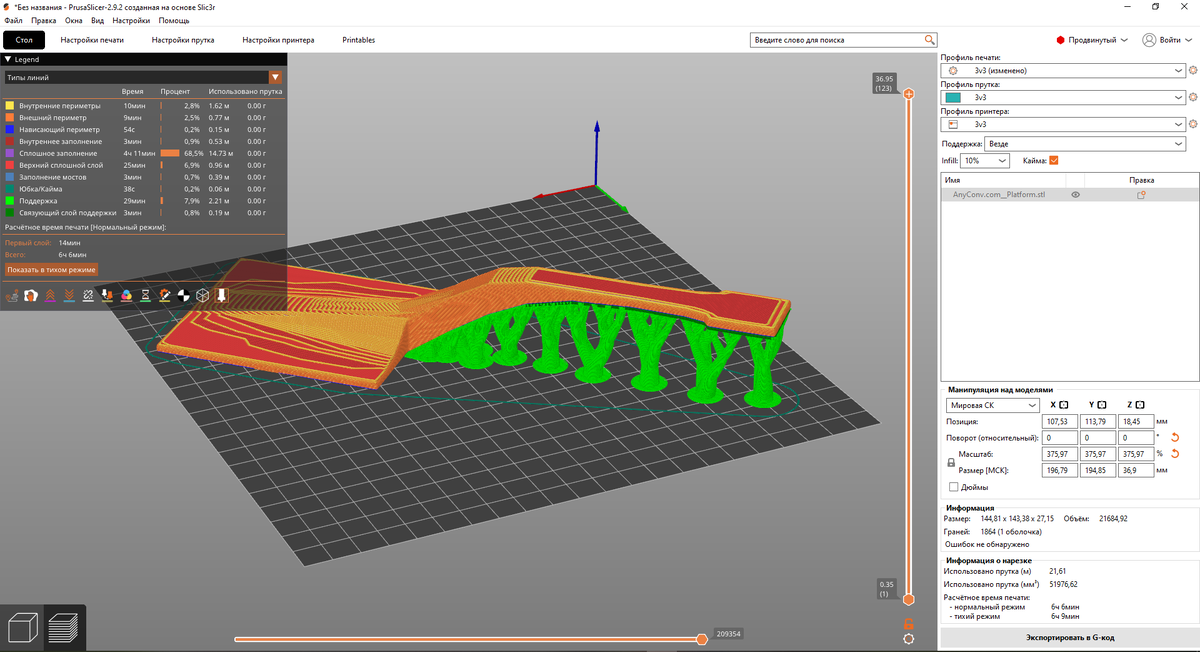The image size is (1200, 652).
Task: Open the print profile 3v3 (изменено) dropdown
Action: pyautogui.click(x=1064, y=71)
